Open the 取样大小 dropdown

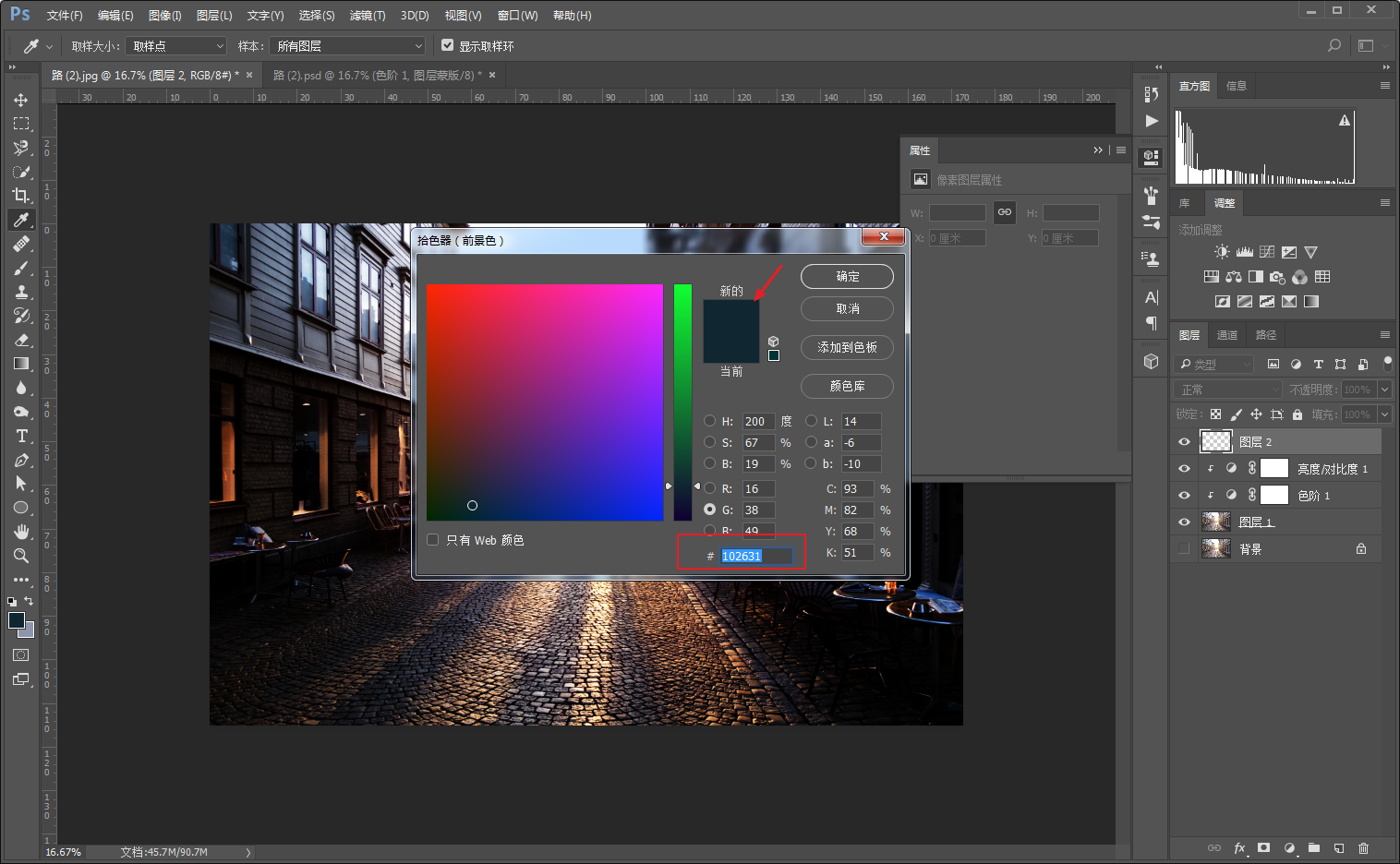point(177,45)
